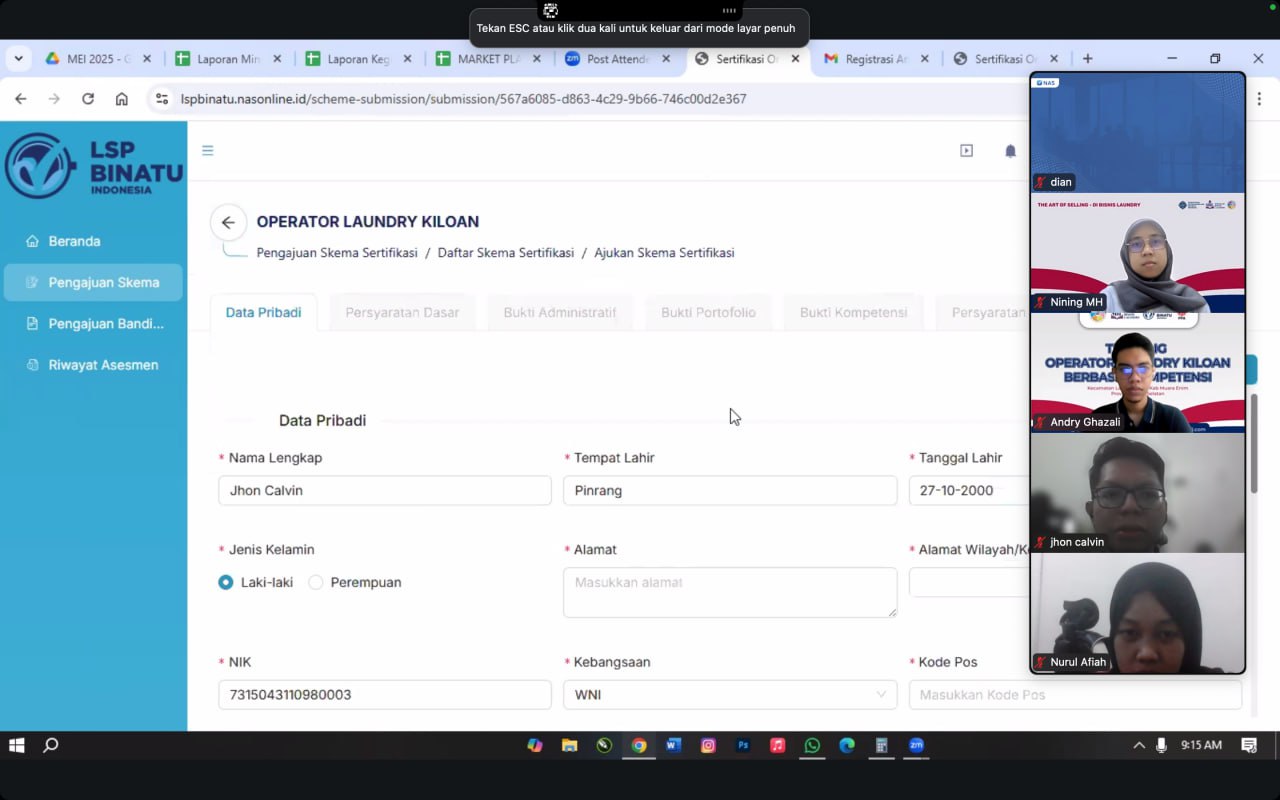Click the play icon in the top header
Screen dimensions: 1280x800
click(966, 151)
